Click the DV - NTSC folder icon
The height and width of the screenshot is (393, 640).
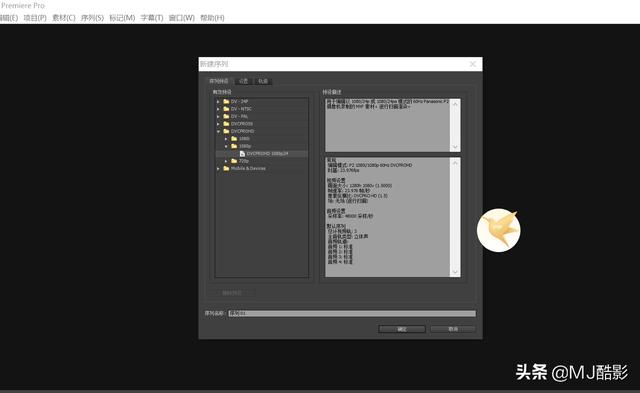pyautogui.click(x=226, y=109)
